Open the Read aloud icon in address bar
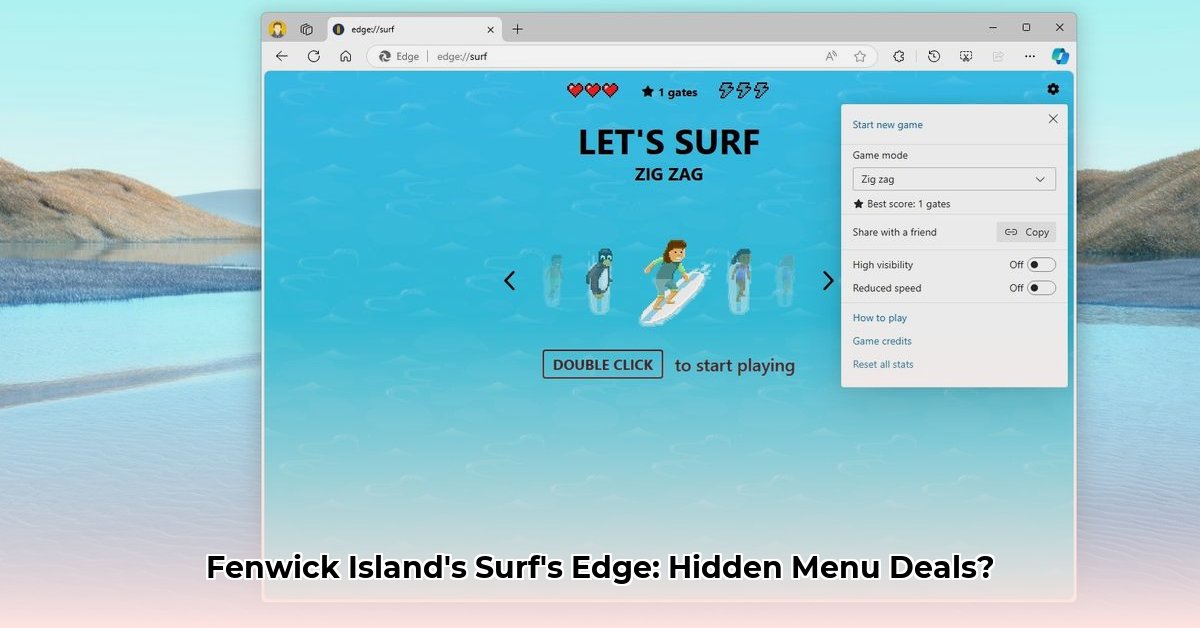The width and height of the screenshot is (1200, 628). [831, 56]
